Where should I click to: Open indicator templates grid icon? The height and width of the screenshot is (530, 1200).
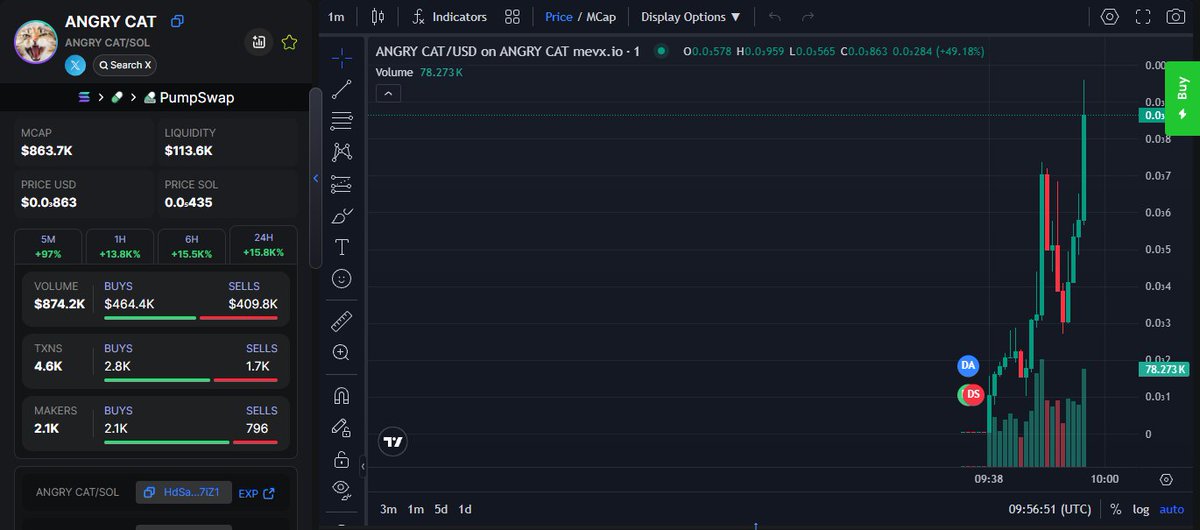click(x=513, y=17)
